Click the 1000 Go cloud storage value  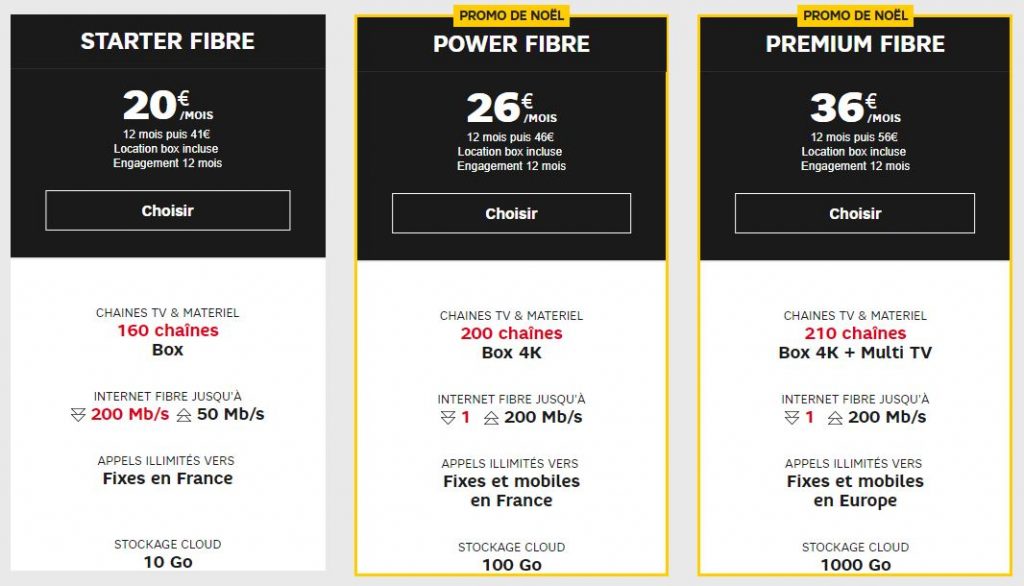[856, 565]
